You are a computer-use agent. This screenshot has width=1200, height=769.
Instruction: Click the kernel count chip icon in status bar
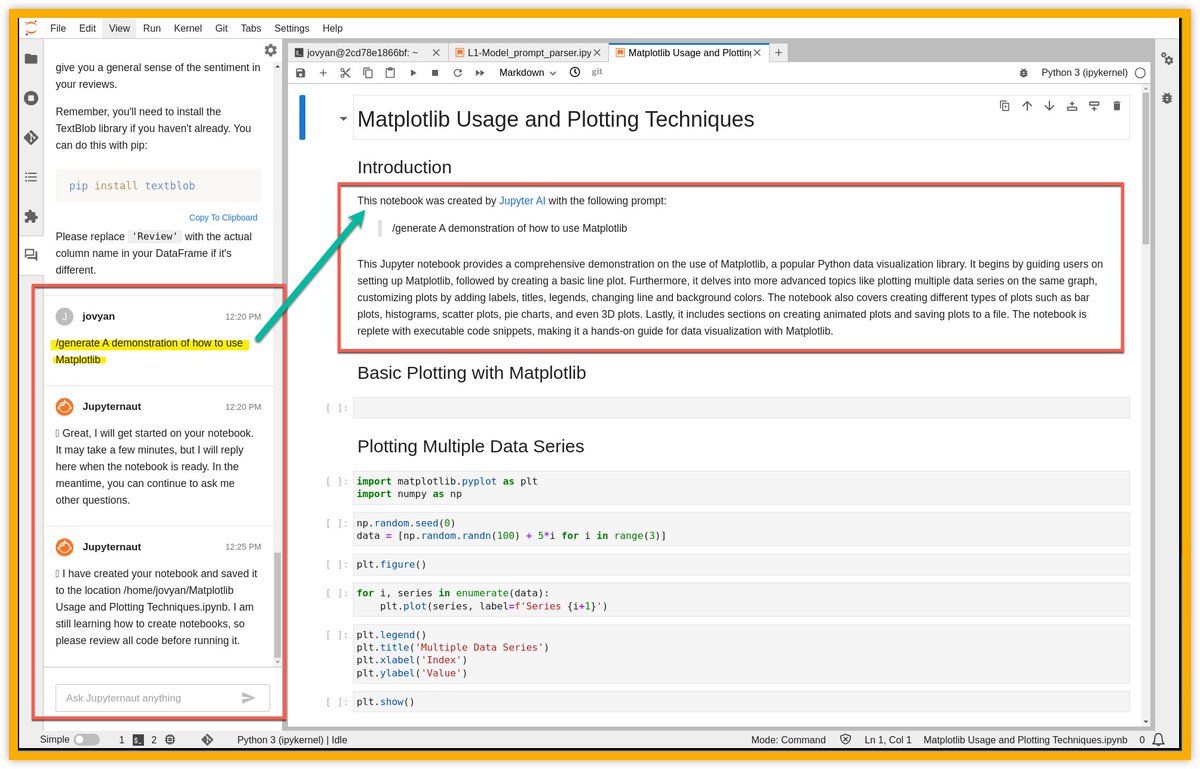pos(170,740)
